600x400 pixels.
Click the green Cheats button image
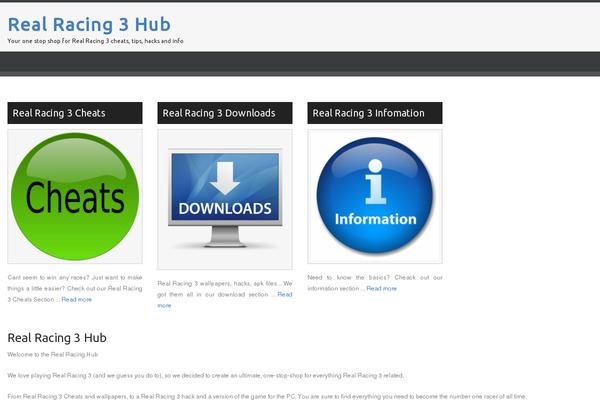click(75, 196)
